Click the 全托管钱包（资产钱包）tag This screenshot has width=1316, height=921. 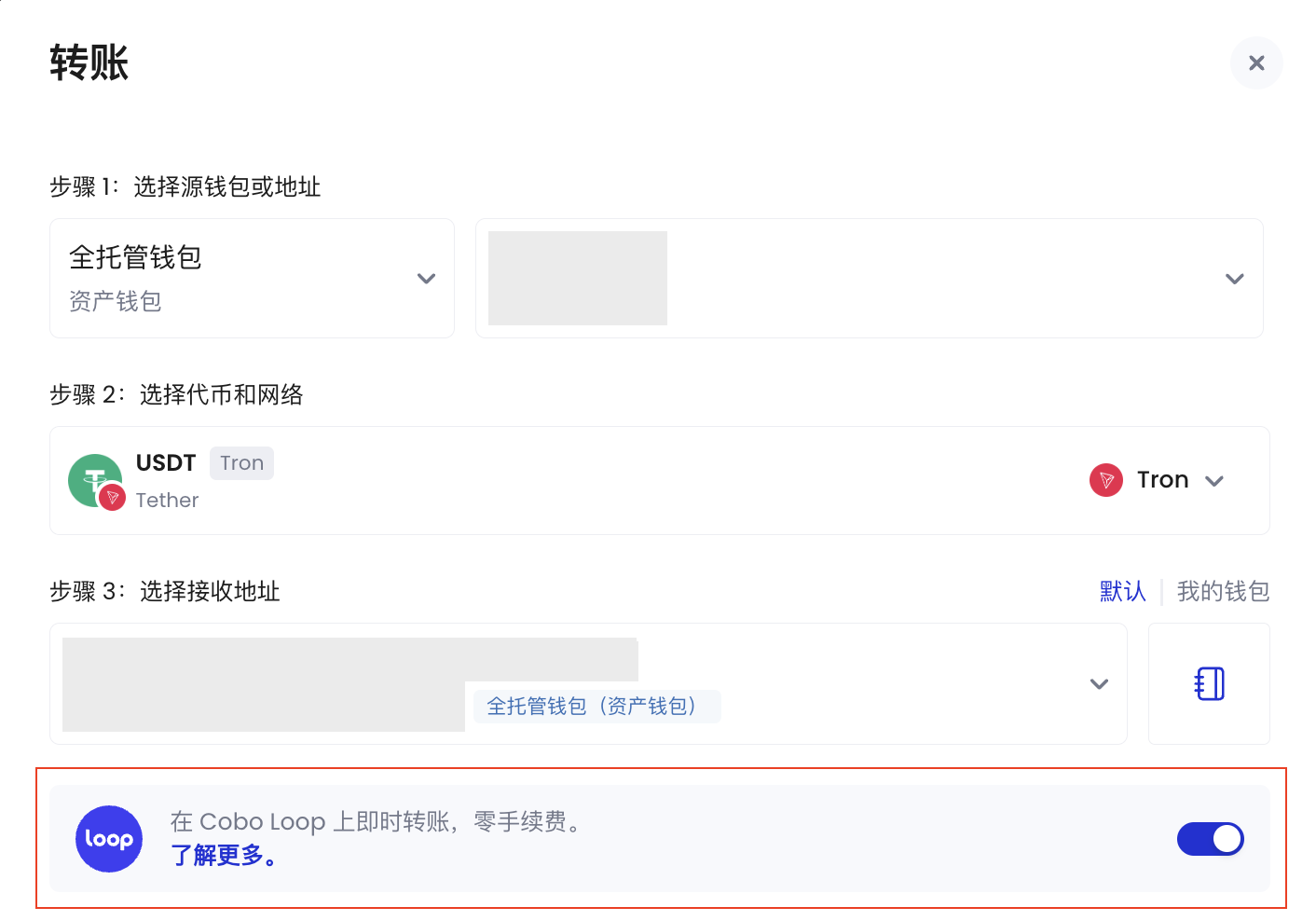tap(596, 706)
